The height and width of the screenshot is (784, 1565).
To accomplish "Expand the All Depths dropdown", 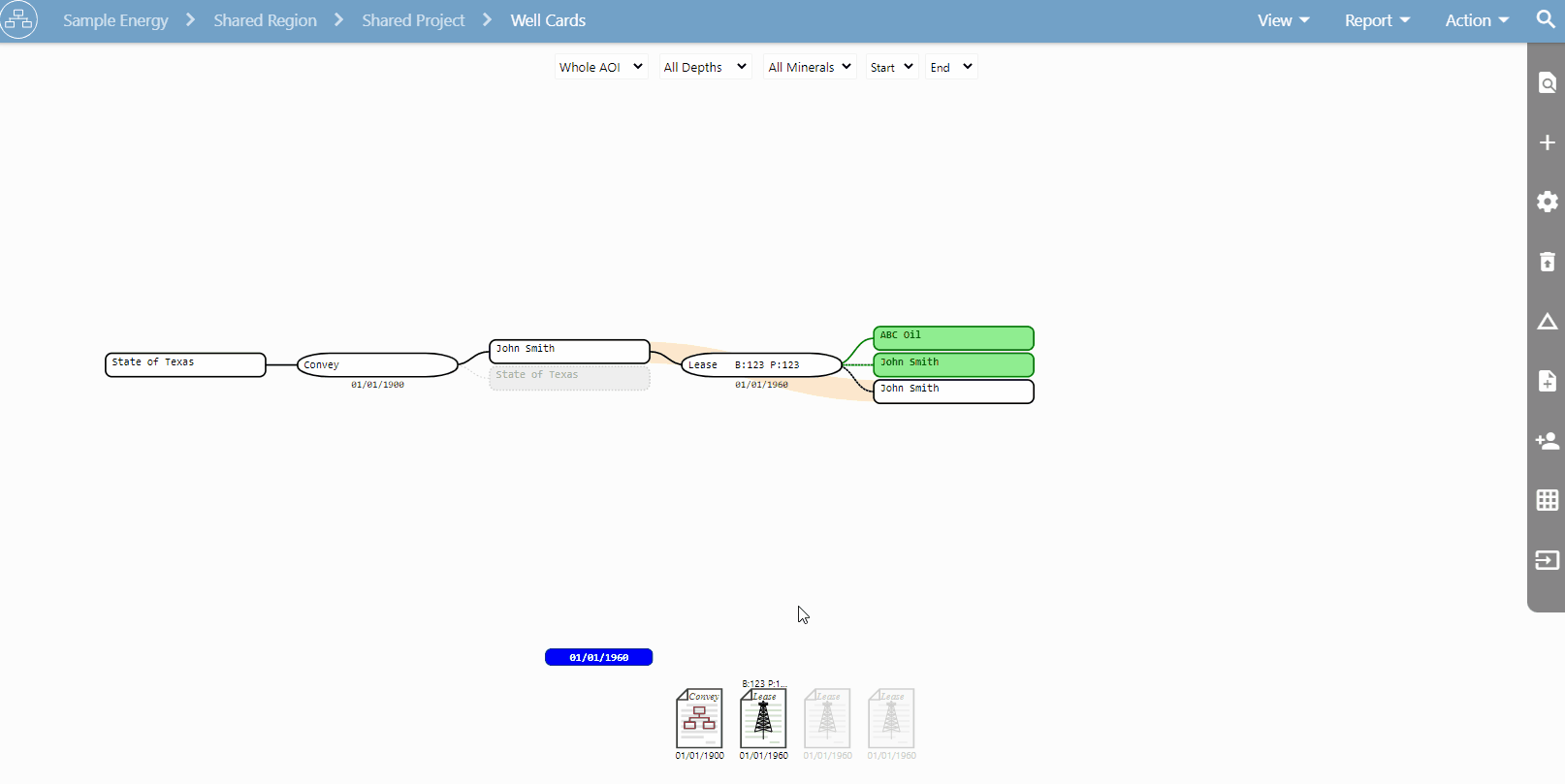I will (704, 67).
